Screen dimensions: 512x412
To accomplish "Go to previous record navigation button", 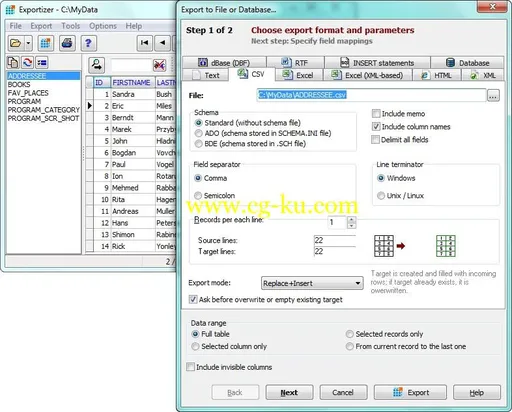I will click(x=163, y=43).
